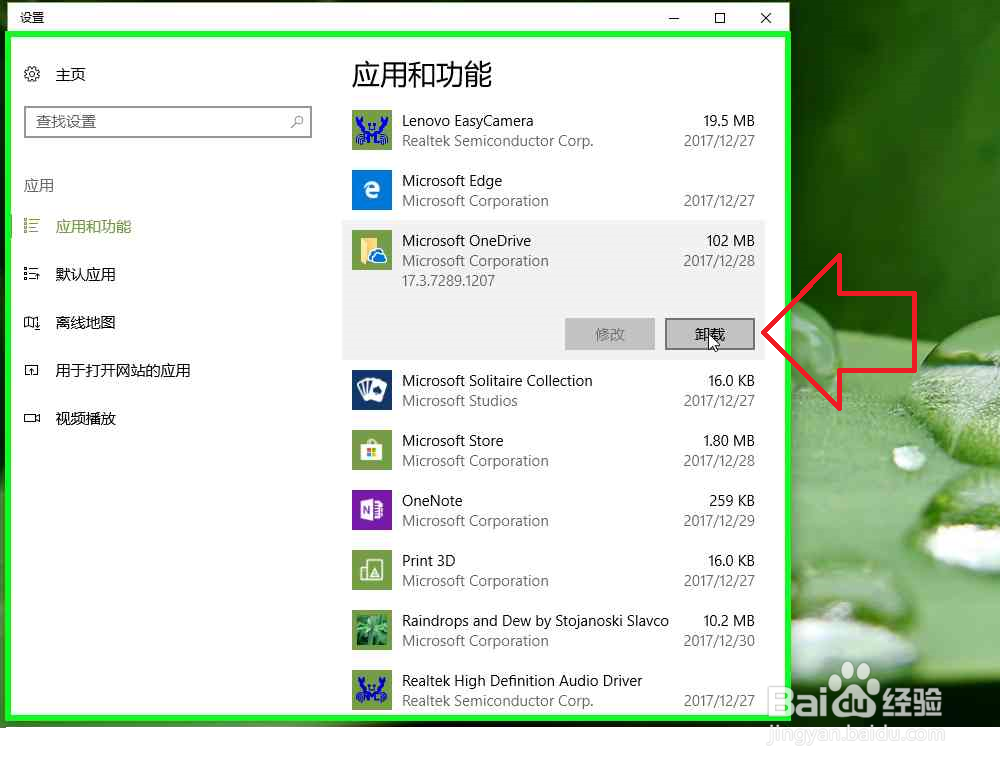Select OneNote entry name
This screenshot has width=1000, height=768.
[x=432, y=501]
